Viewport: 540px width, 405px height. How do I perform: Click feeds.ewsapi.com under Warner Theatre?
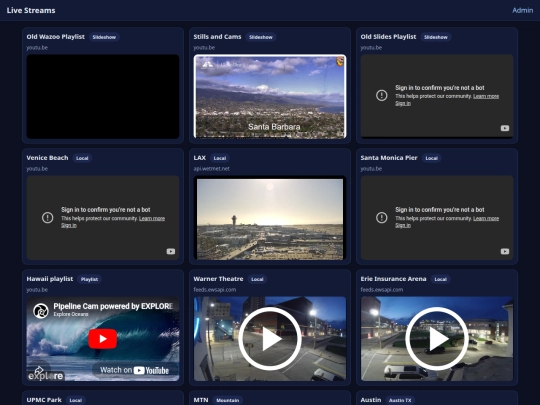click(215, 290)
